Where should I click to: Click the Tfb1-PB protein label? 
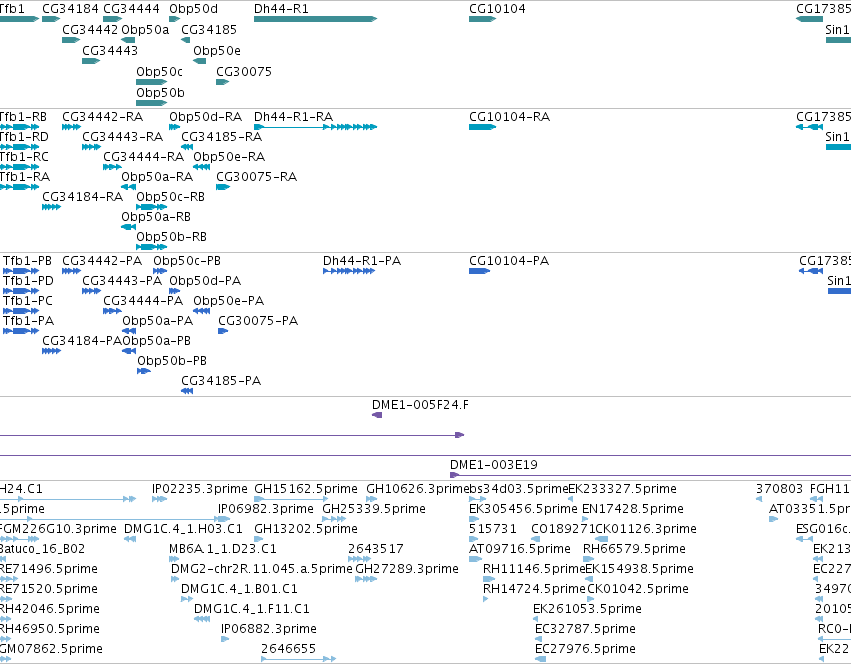coord(27,262)
